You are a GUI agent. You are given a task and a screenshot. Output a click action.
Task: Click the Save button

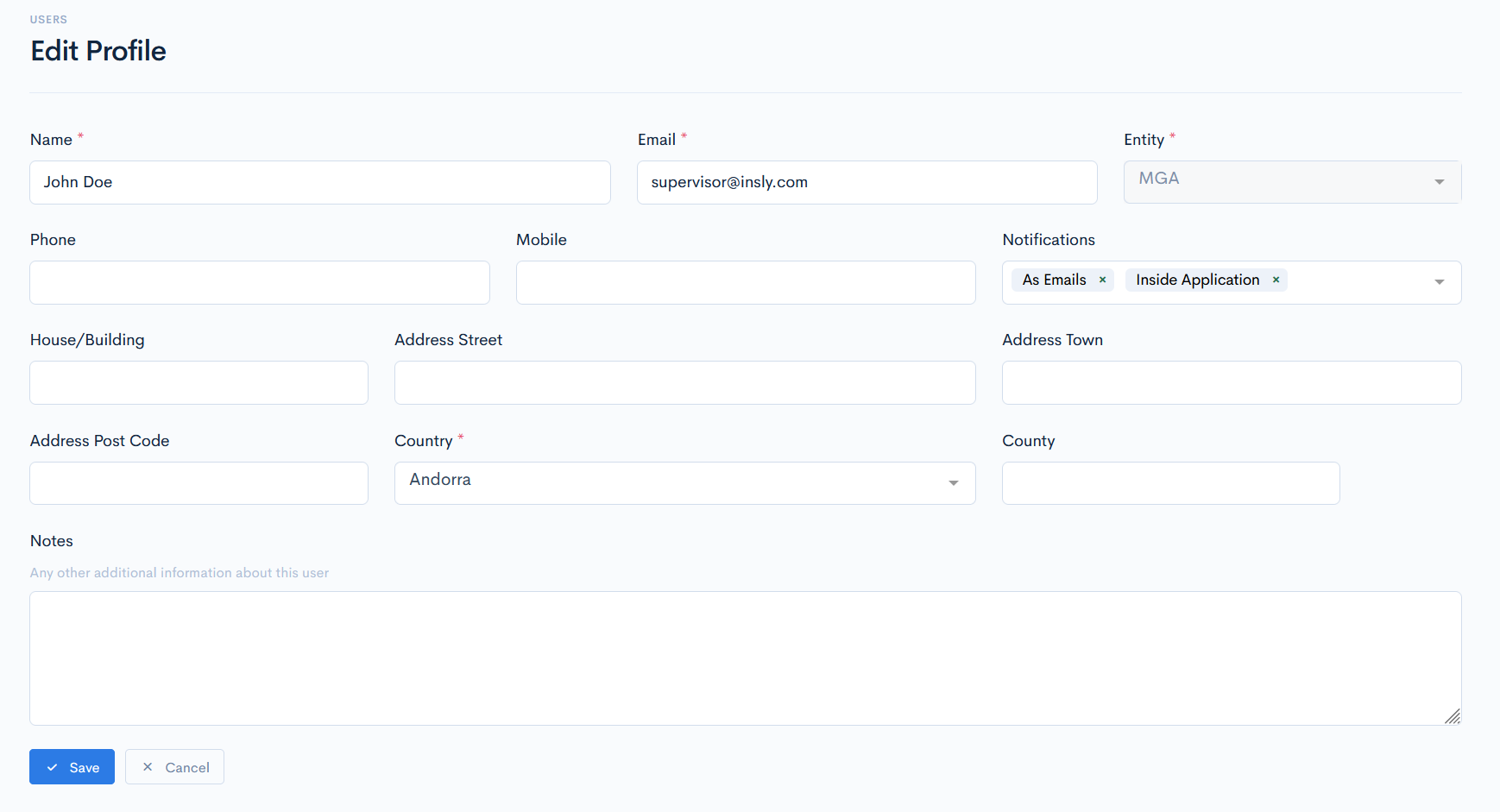(x=72, y=767)
